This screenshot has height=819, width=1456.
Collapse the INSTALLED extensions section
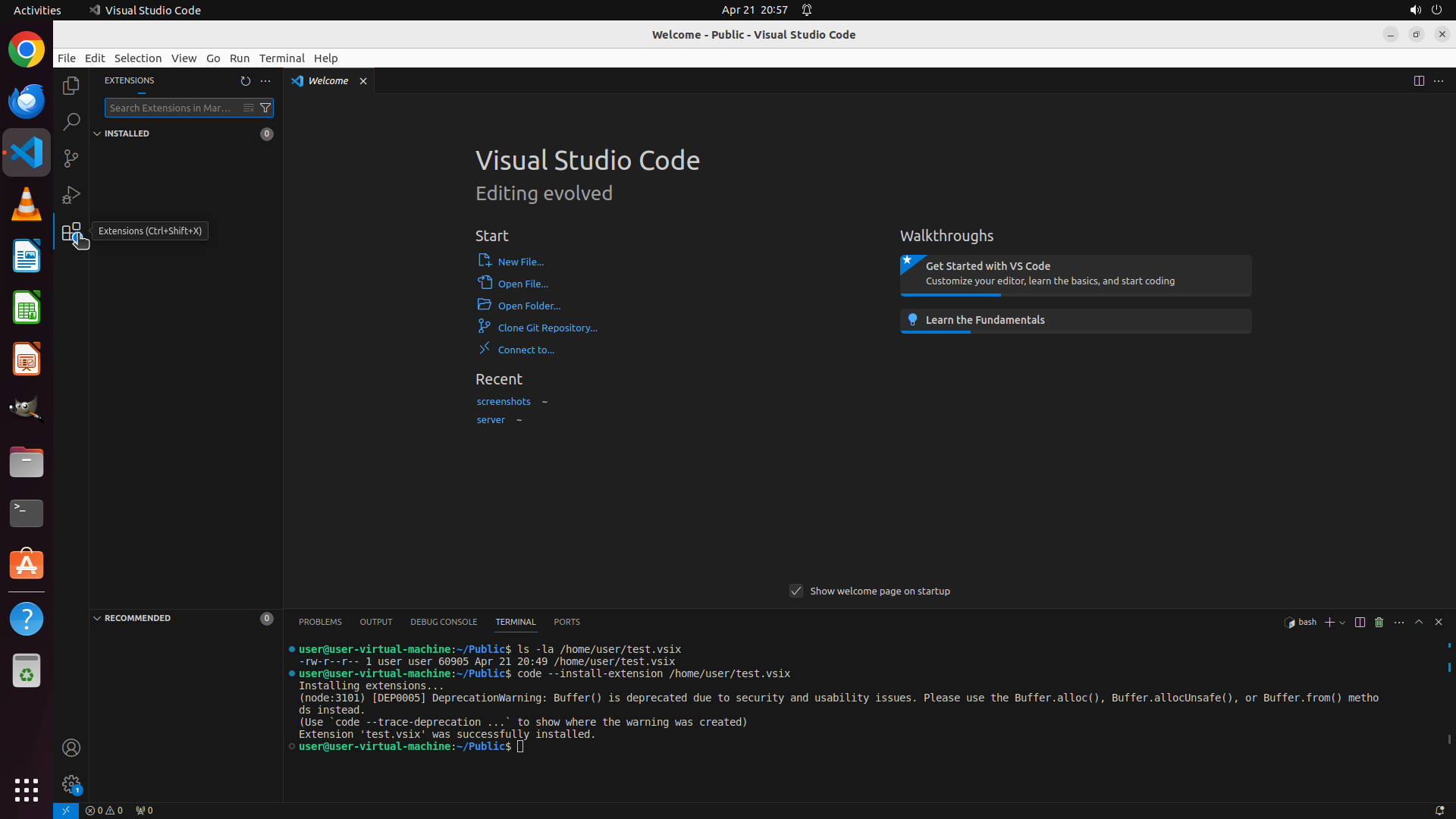point(97,133)
